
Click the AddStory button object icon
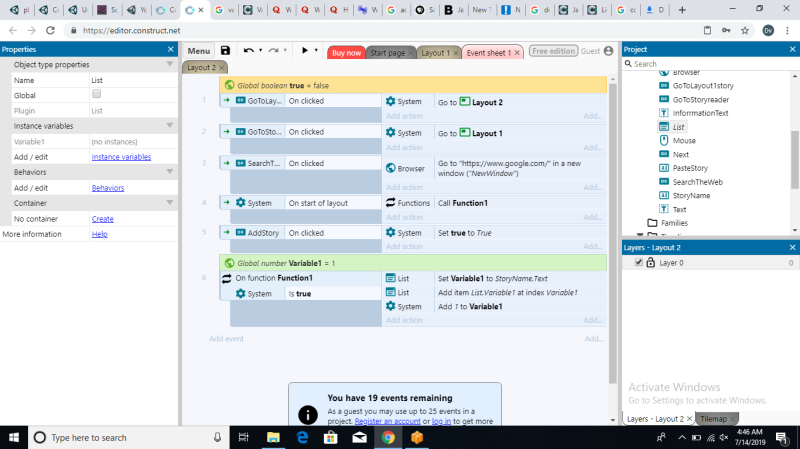[240, 233]
